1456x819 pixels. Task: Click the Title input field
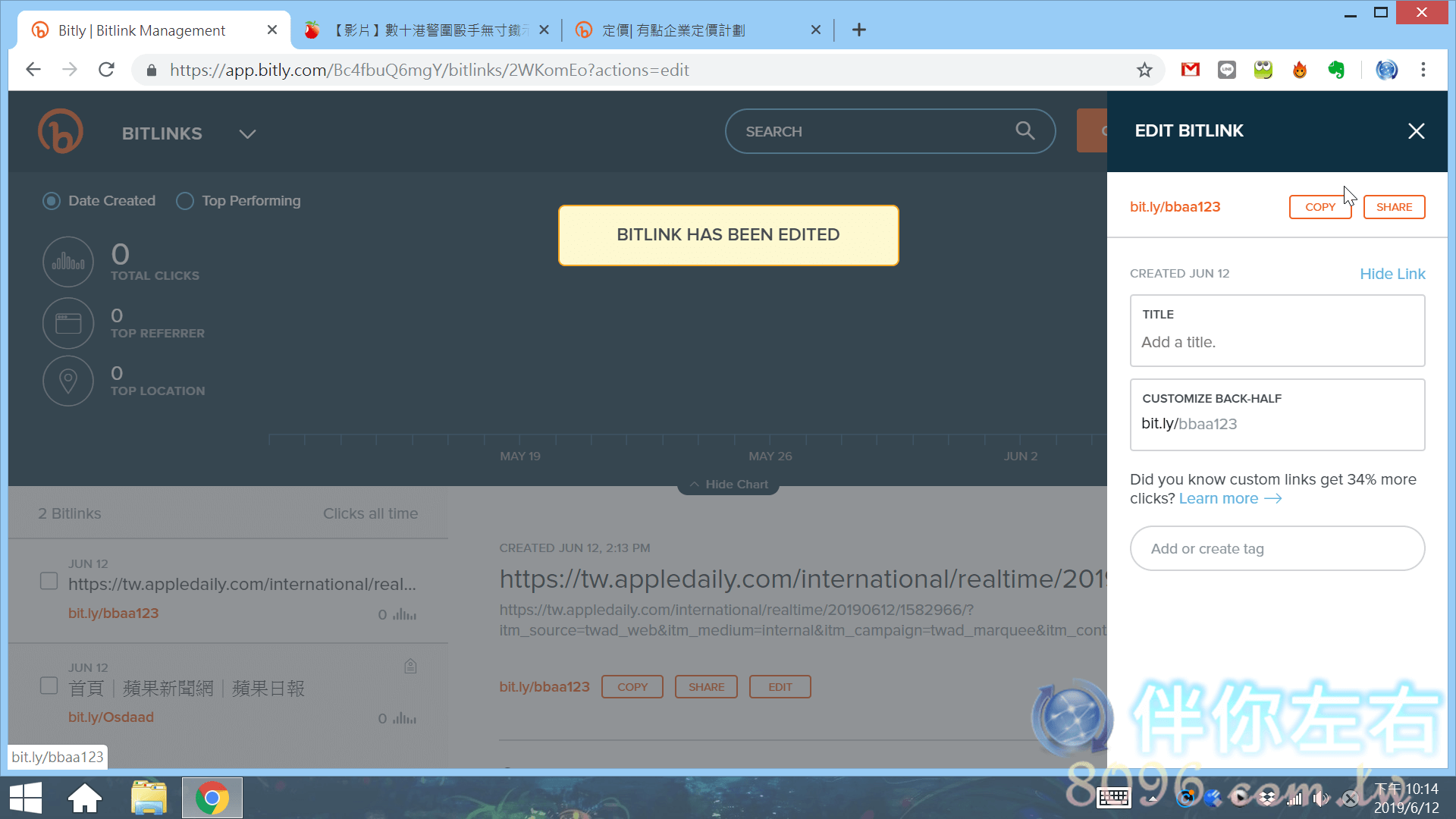click(1277, 331)
